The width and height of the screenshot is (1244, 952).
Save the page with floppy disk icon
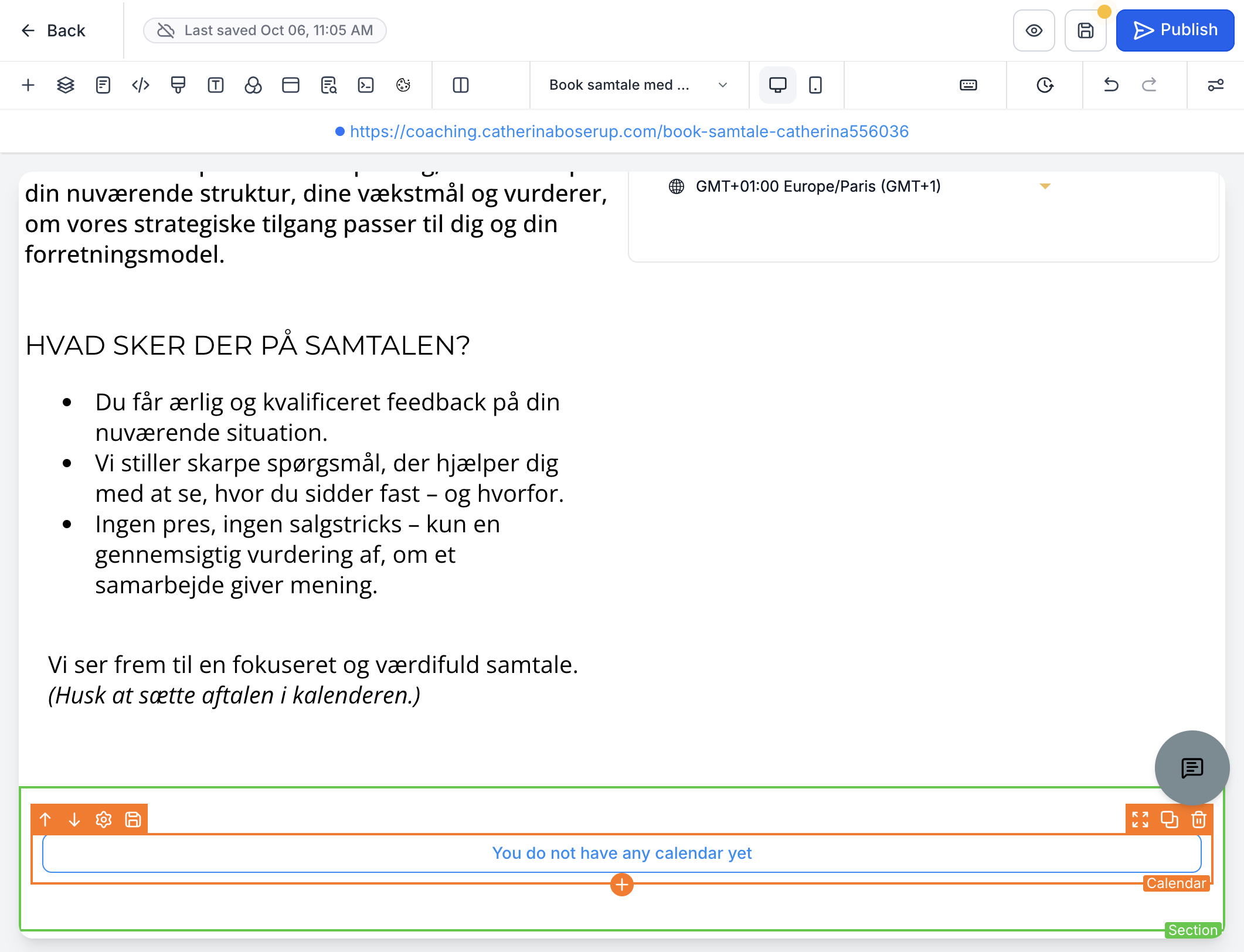[1086, 30]
